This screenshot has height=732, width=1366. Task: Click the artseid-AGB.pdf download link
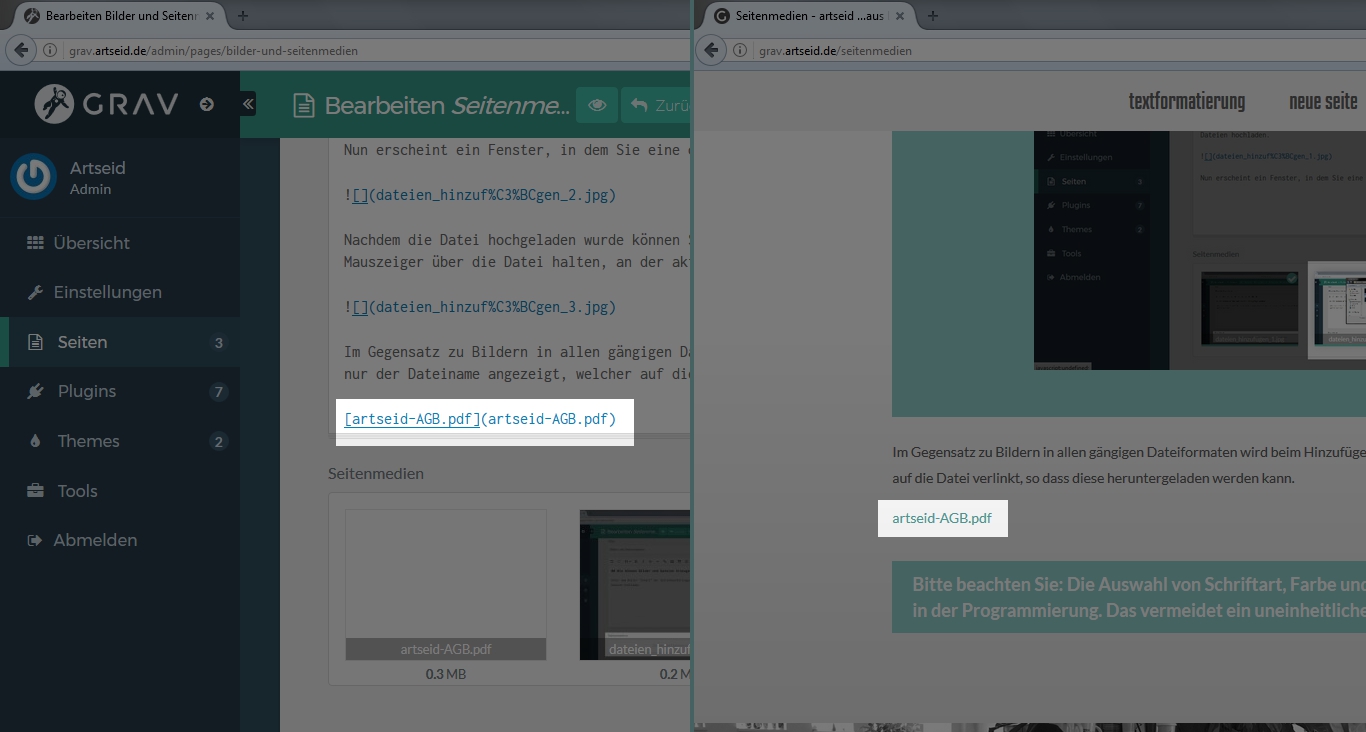[942, 518]
